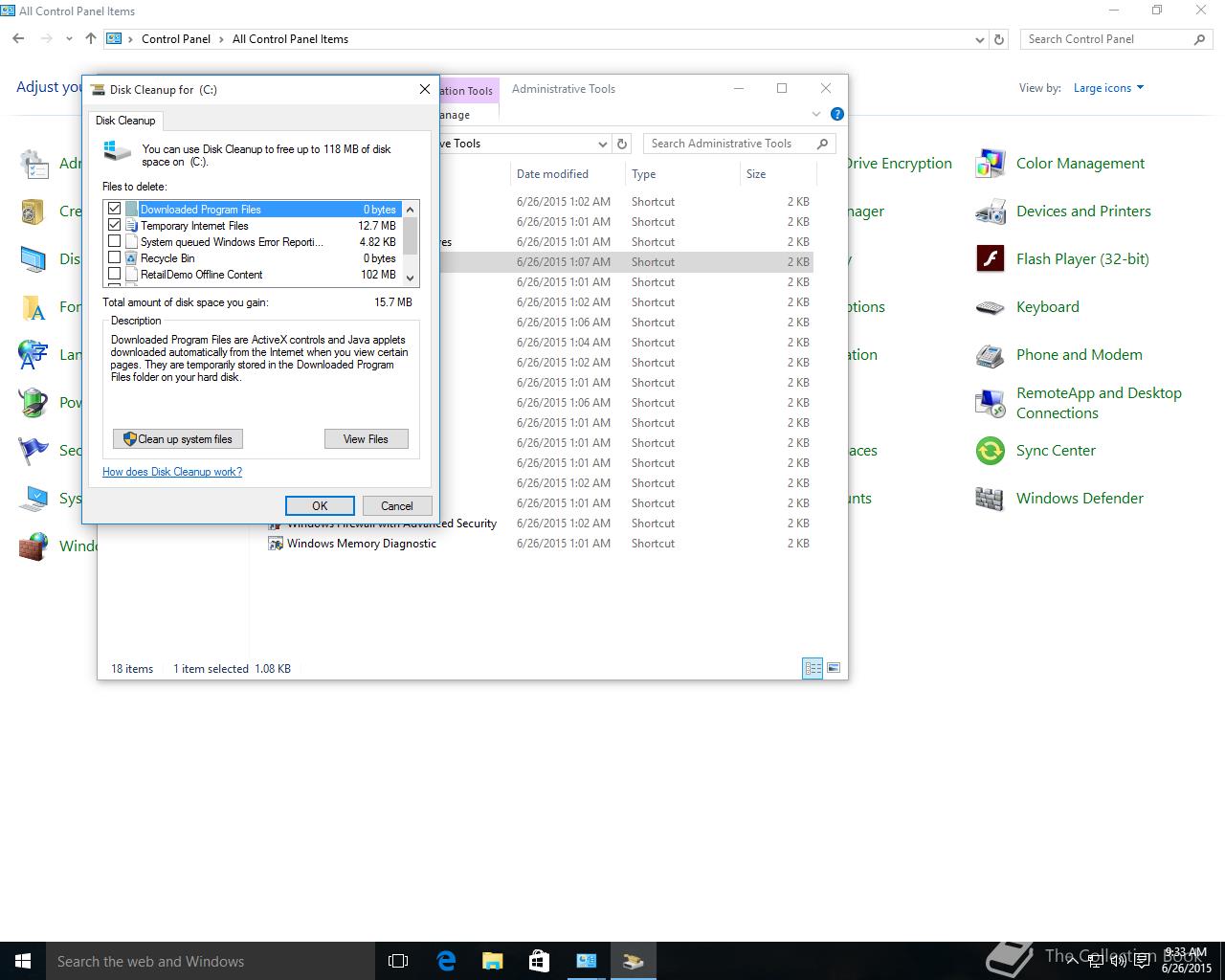Click Control Panel breadcrumb segment
Screen dimensions: 1225x980
coord(176,39)
